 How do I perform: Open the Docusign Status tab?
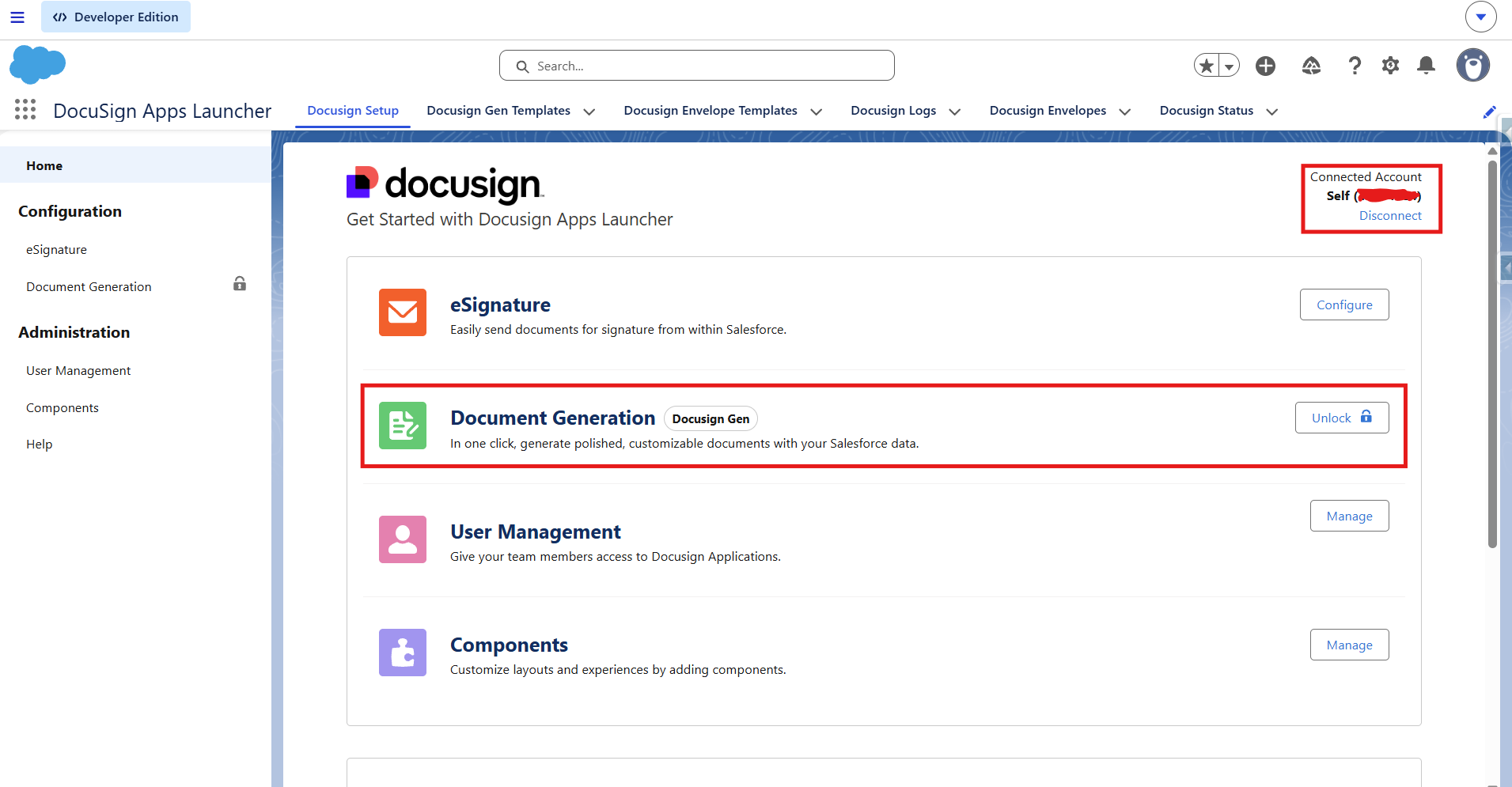1207,111
